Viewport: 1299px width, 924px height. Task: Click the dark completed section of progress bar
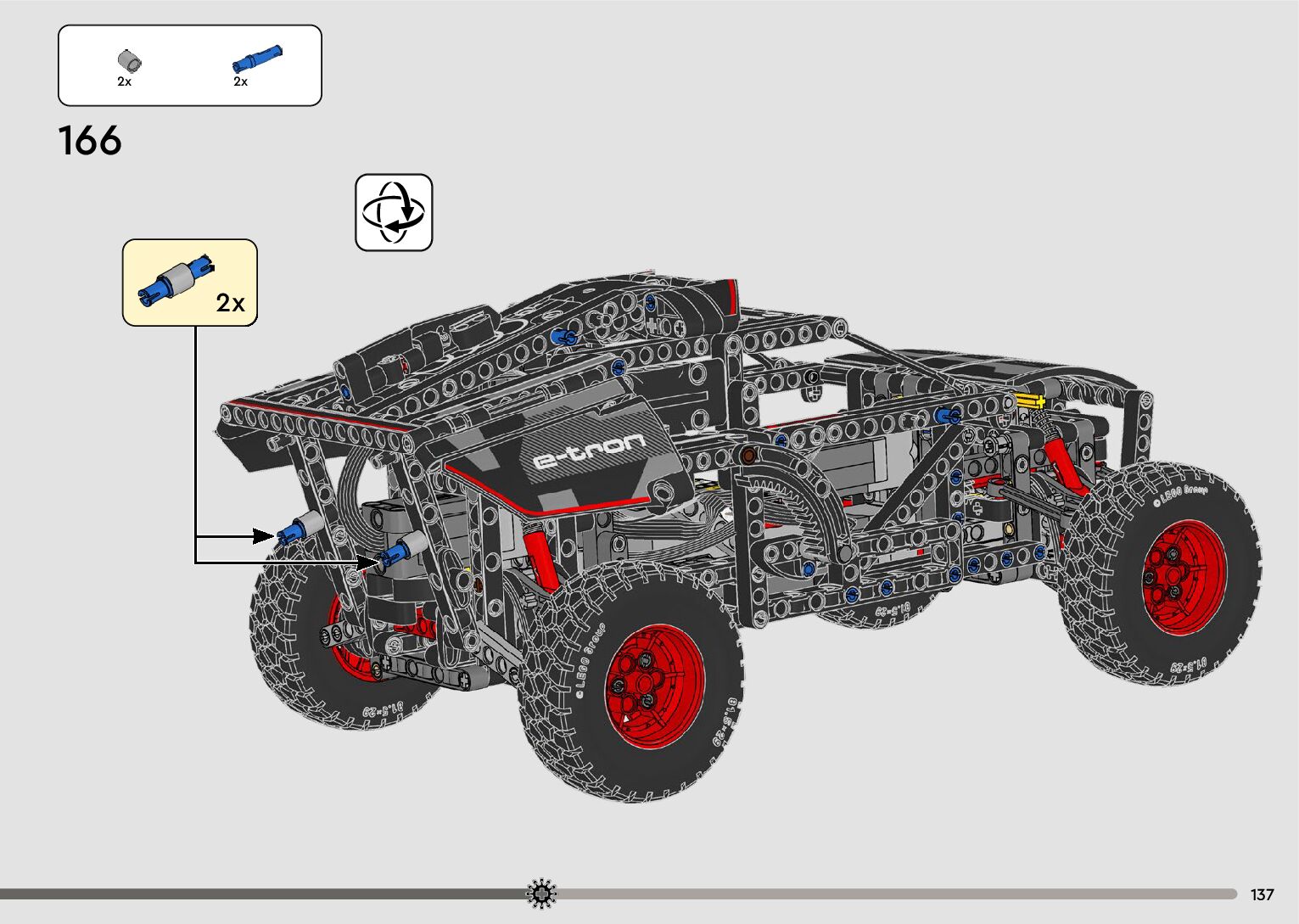[x=255, y=893]
